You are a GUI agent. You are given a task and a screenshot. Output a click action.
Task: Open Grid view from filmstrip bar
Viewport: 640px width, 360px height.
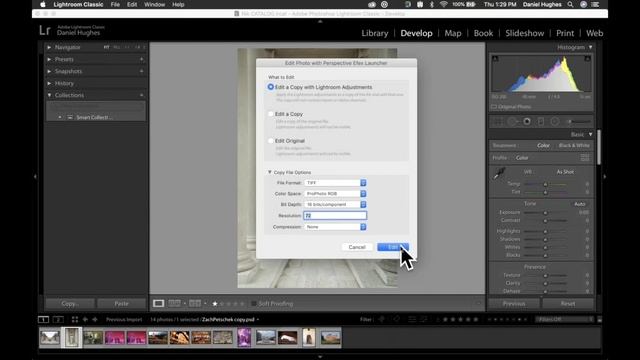(75, 319)
